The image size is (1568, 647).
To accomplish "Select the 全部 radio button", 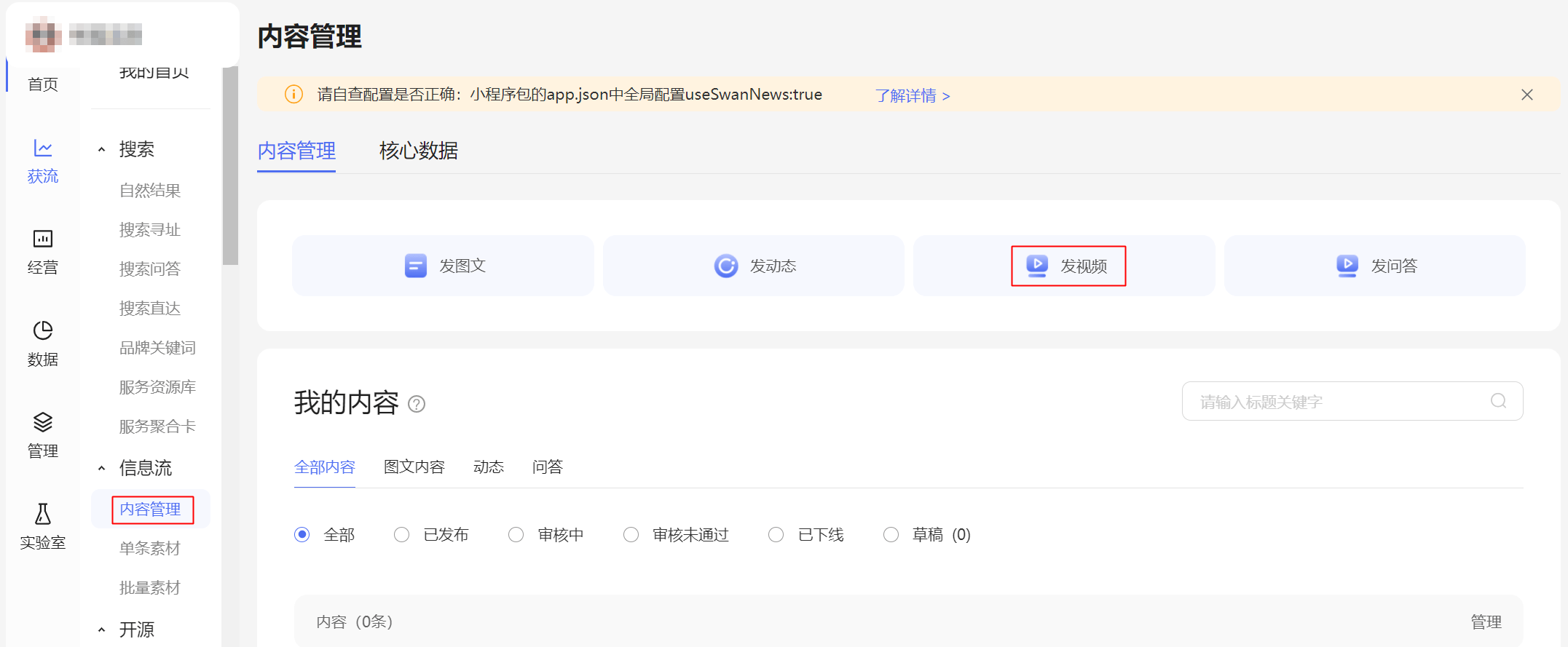I will (302, 535).
